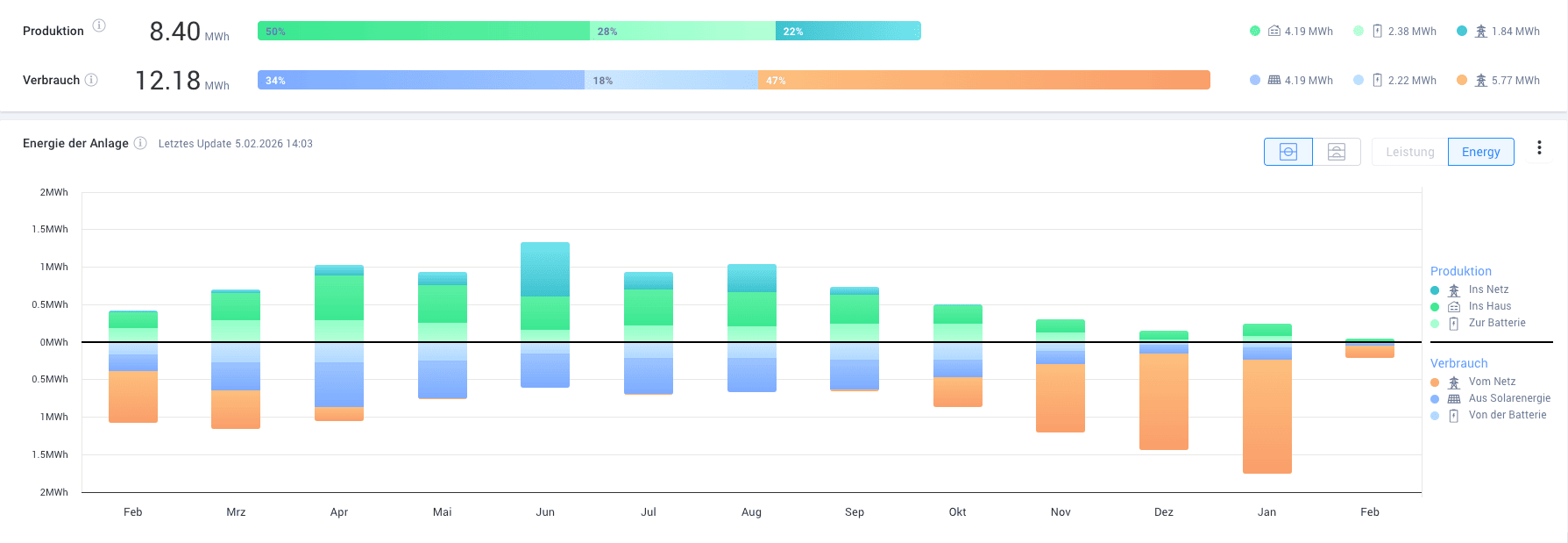Click the info icon next to Verbrauch
The height and width of the screenshot is (543, 1568).
coord(91,80)
